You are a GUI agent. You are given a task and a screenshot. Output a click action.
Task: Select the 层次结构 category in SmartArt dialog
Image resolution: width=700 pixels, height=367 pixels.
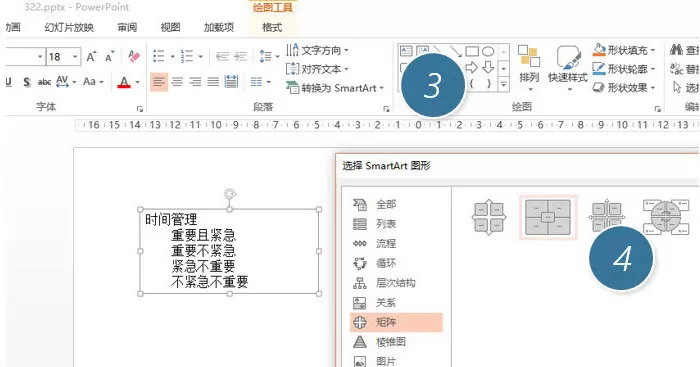pos(396,283)
